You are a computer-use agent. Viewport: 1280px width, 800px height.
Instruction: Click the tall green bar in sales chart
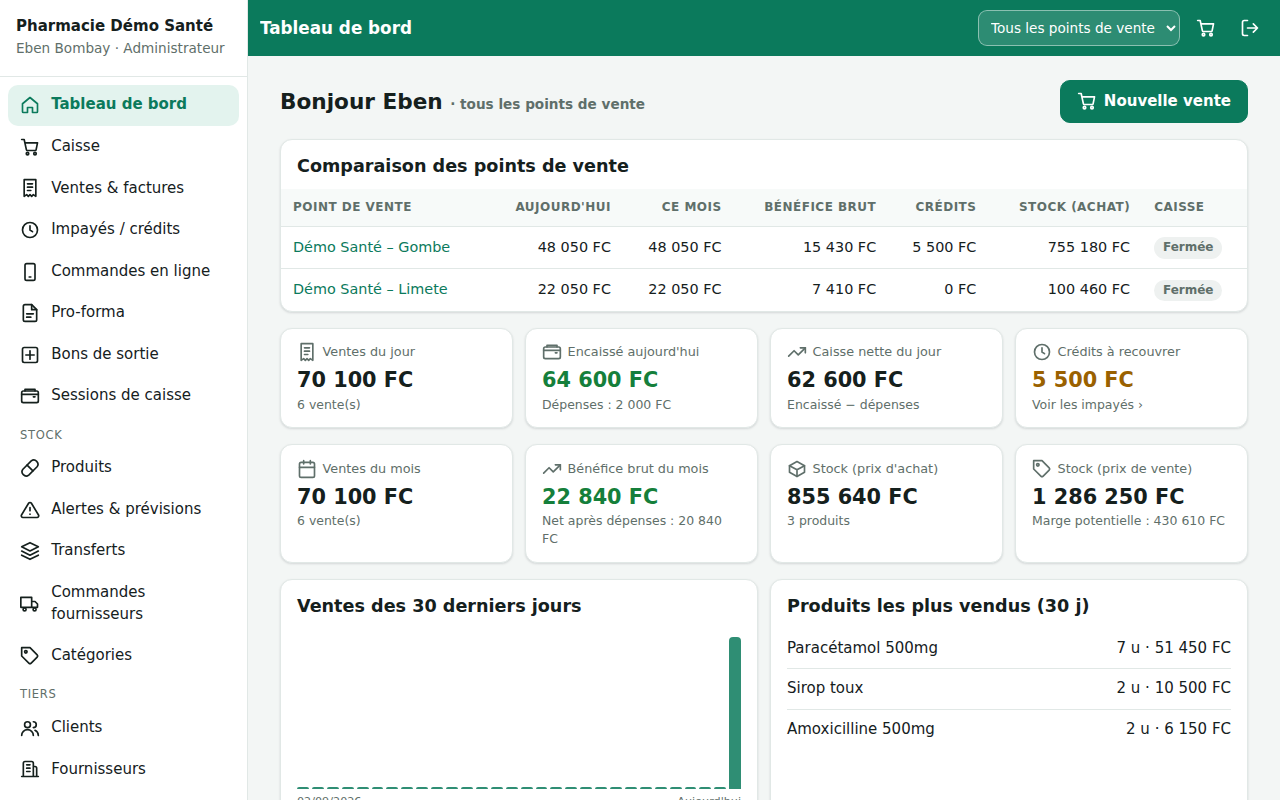(x=735, y=713)
